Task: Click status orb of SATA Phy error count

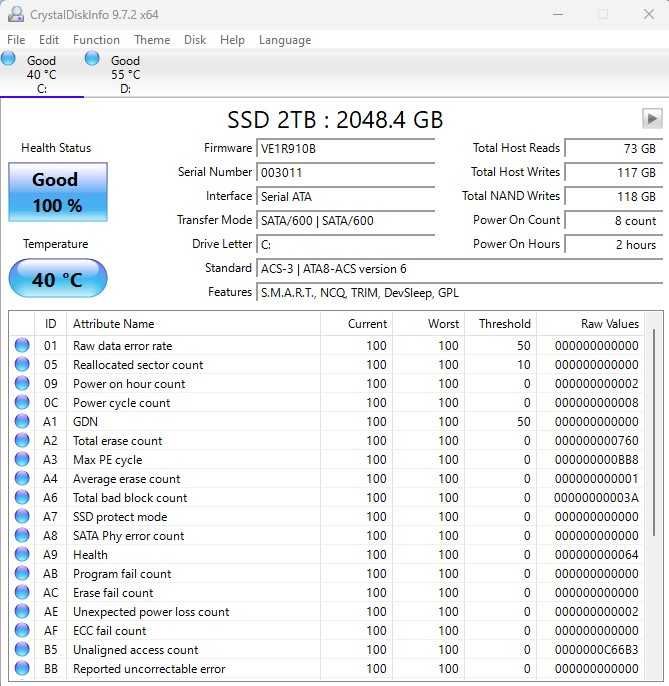Action: tap(22, 536)
